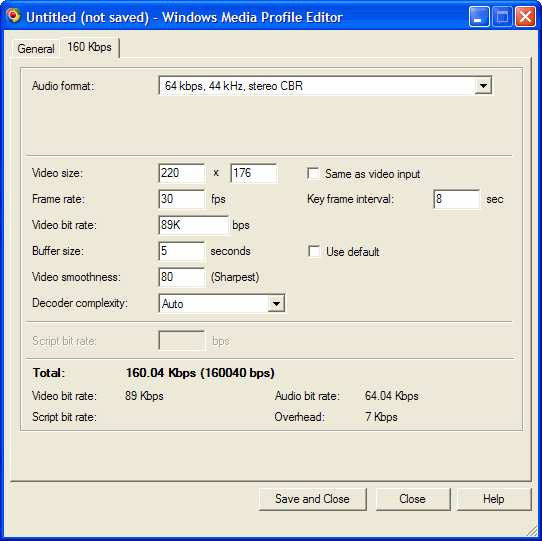Image resolution: width=542 pixels, height=541 pixels.
Task: Select the 160 Kbps tab
Action: click(90, 47)
